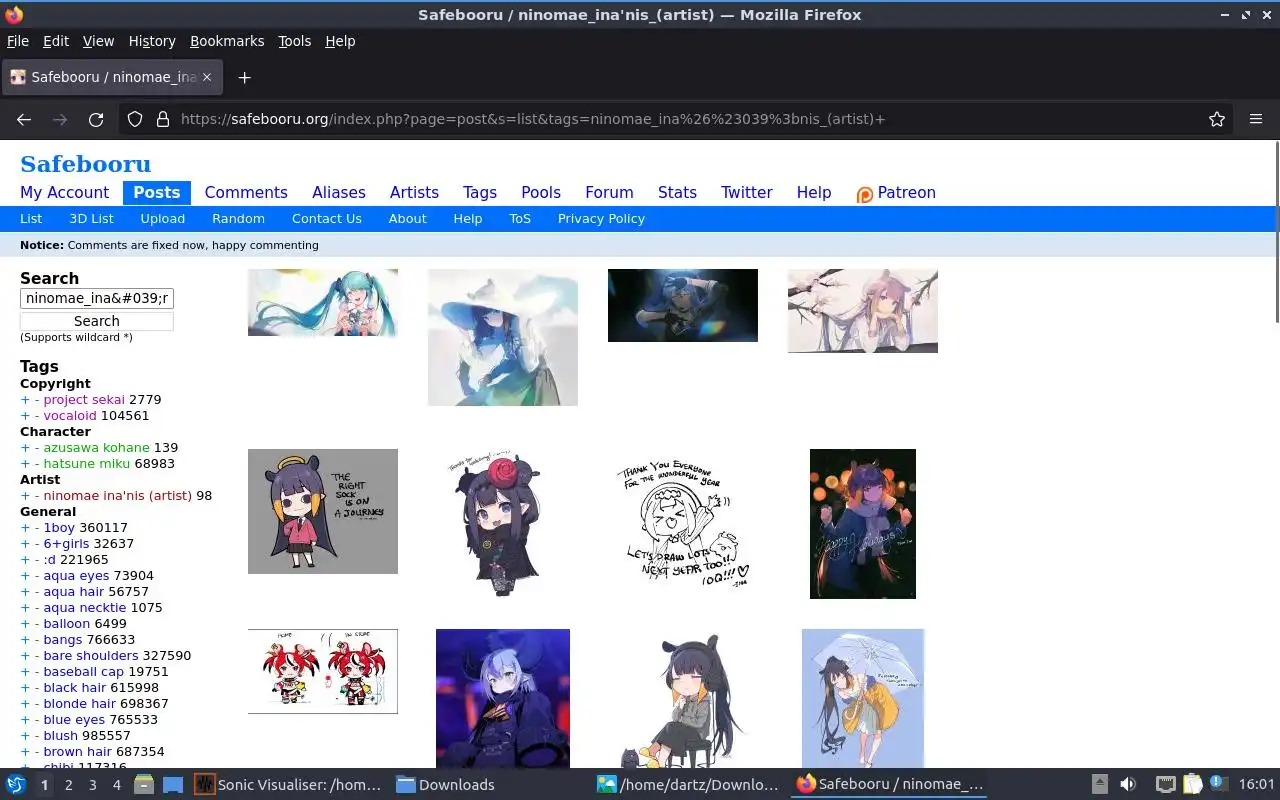The image size is (1280, 800).
Task: Click the site security padlock icon
Action: [162, 119]
